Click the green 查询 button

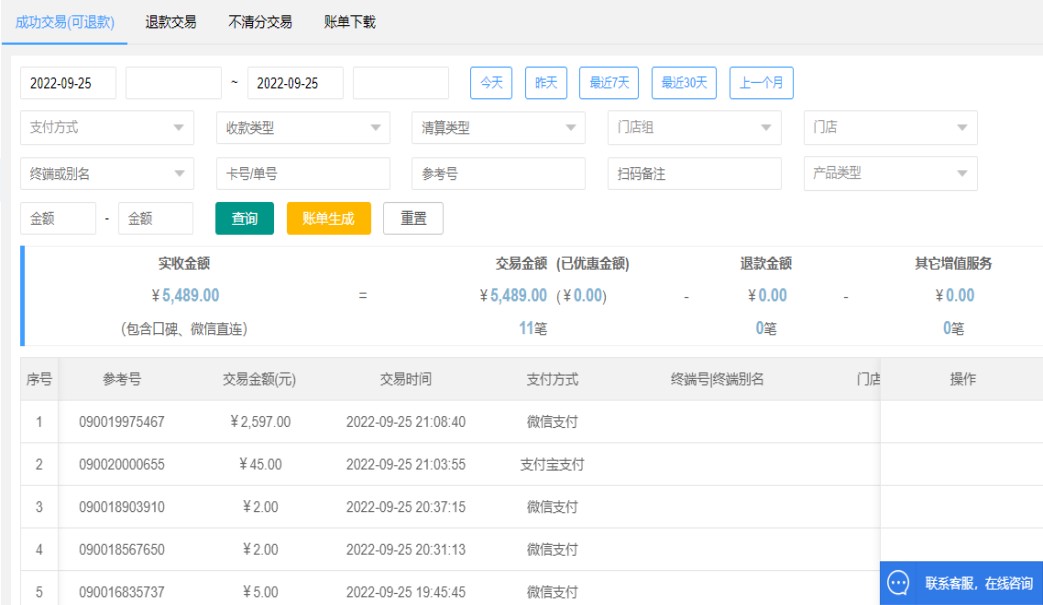245,218
